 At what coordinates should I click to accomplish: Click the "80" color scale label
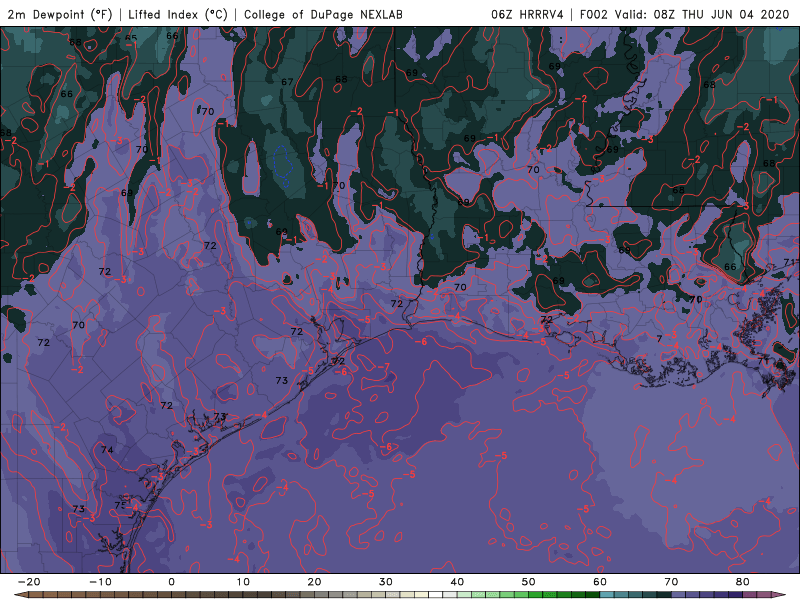(743, 582)
